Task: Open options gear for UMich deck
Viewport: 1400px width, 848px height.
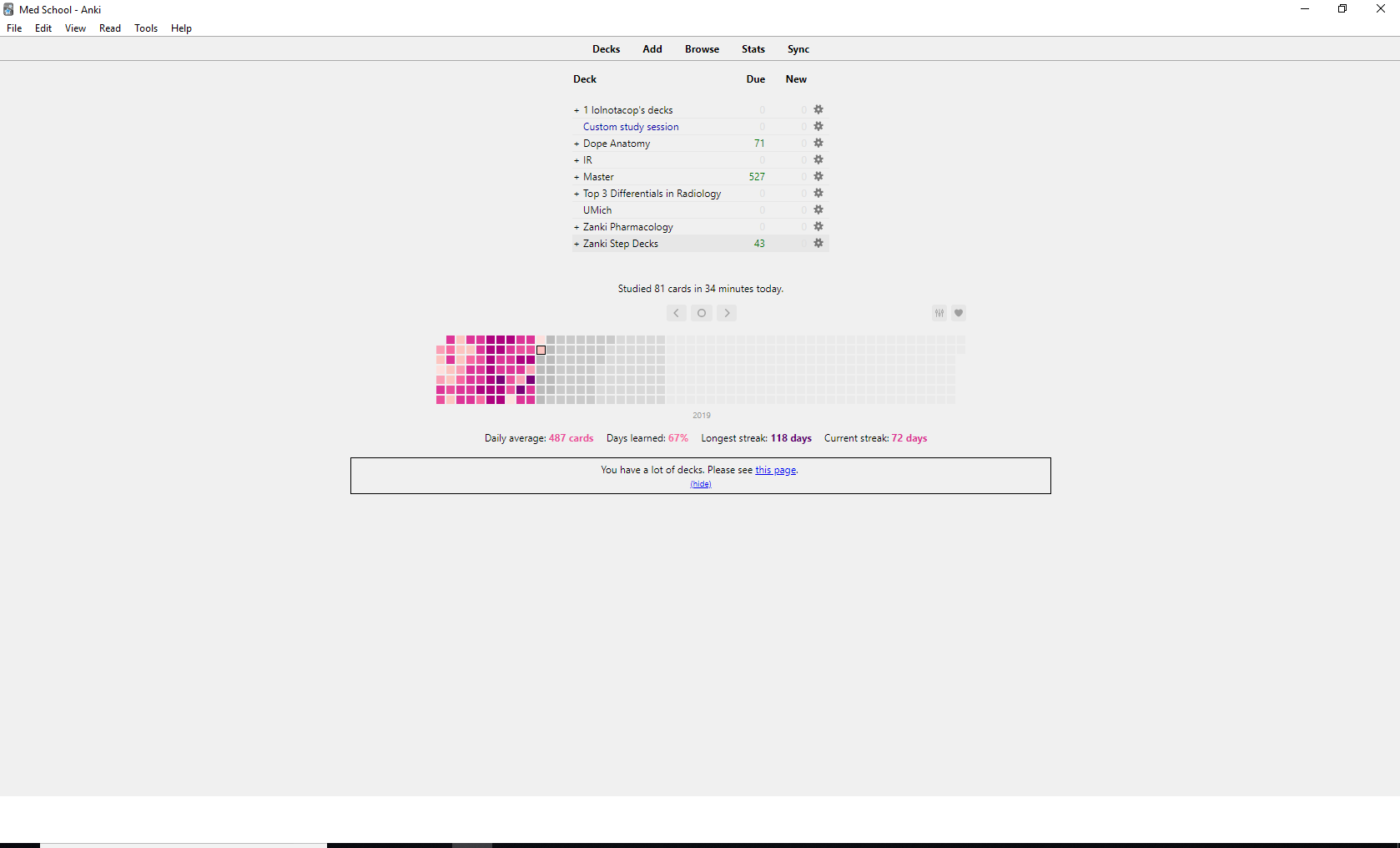Action: pos(818,209)
